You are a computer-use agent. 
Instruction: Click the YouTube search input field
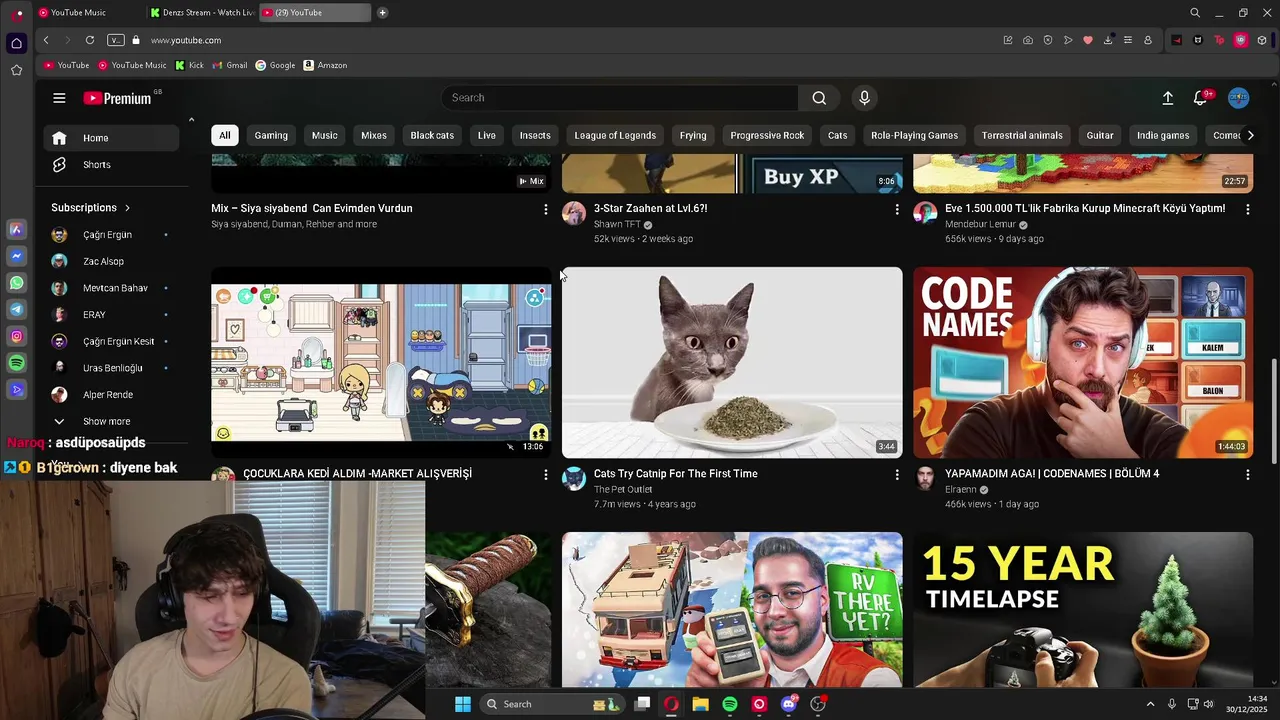coord(620,98)
